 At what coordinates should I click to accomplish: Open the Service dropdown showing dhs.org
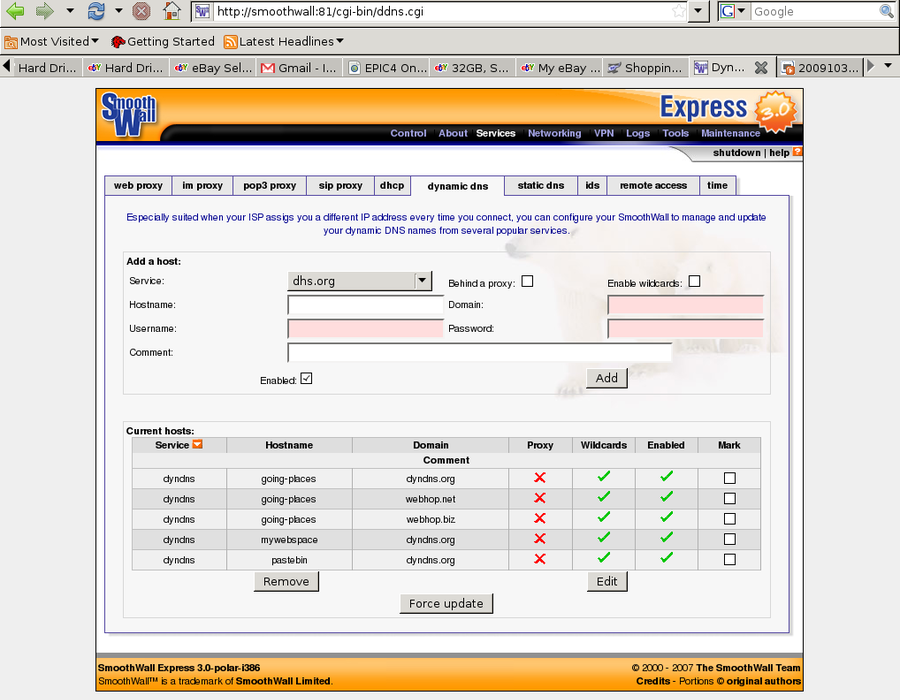tap(359, 281)
